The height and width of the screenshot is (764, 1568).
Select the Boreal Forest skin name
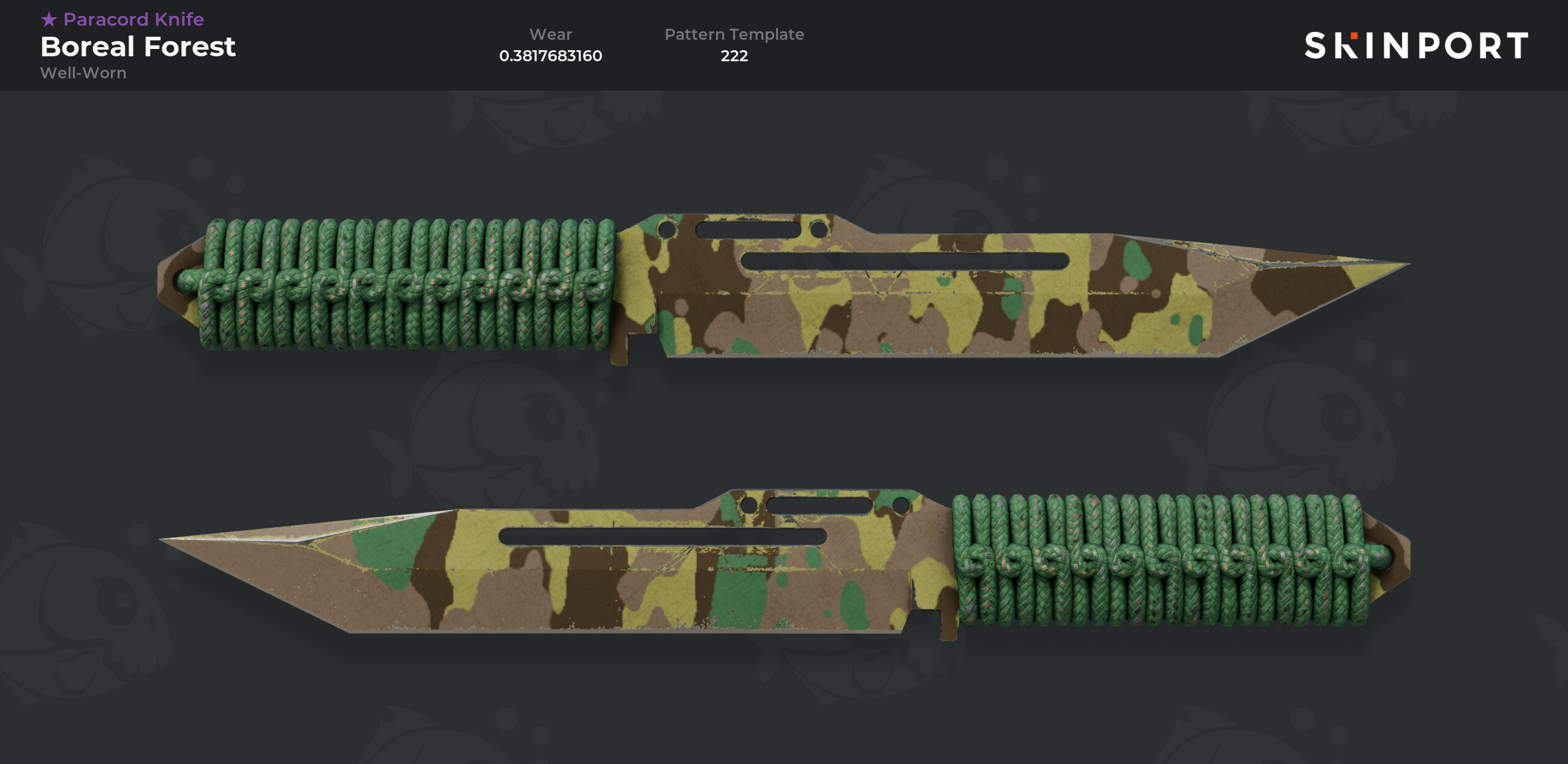(138, 47)
